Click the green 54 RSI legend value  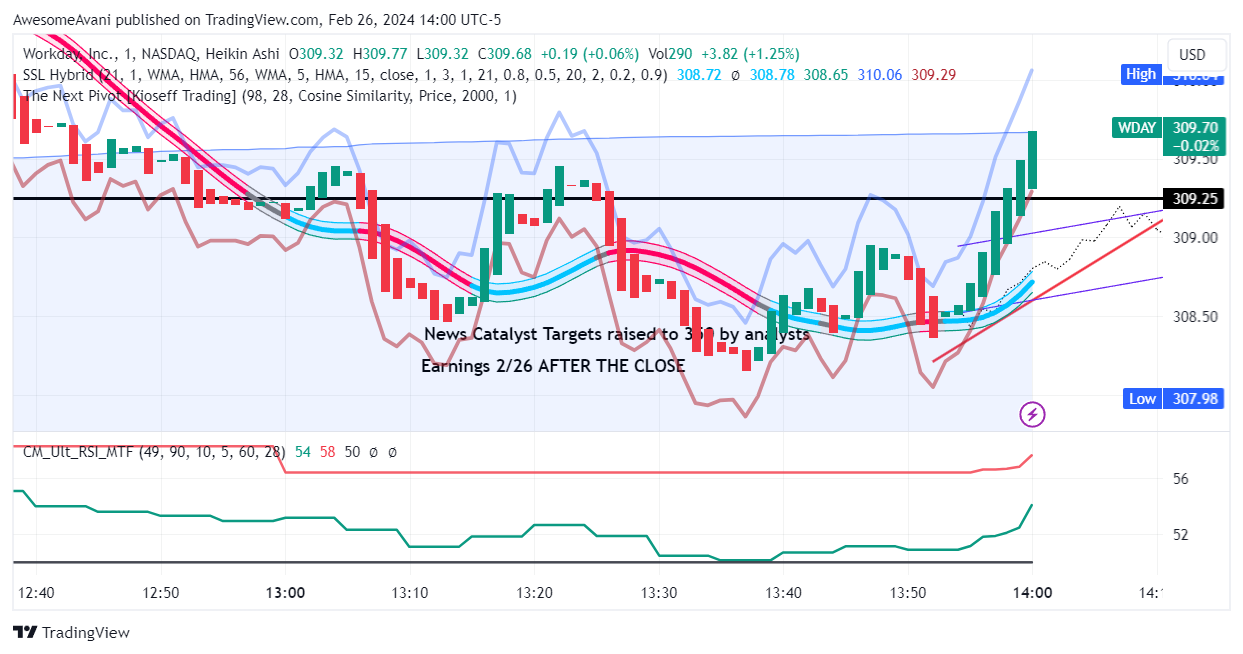302,452
